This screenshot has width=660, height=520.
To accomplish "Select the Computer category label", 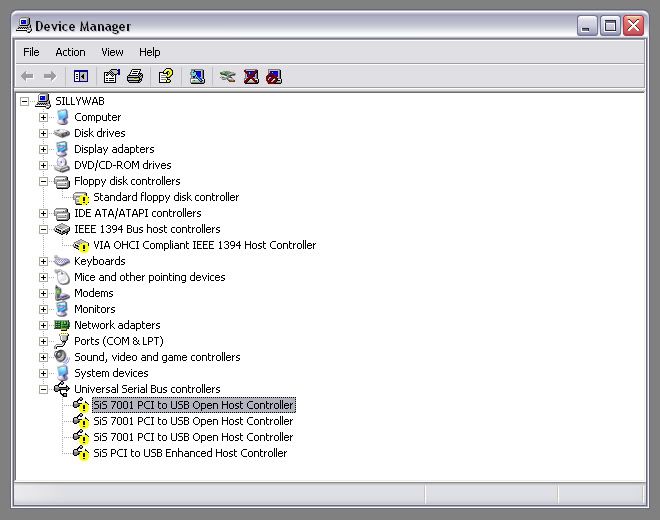I will pyautogui.click(x=98, y=117).
